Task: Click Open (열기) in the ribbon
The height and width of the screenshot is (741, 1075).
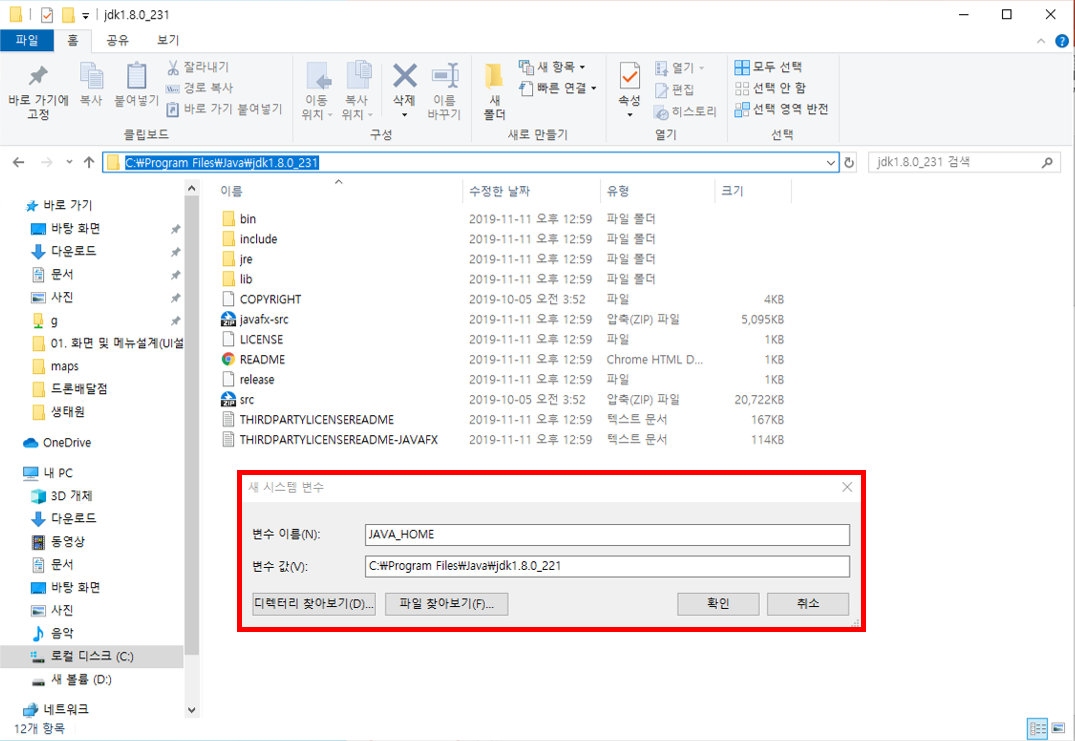Action: click(x=680, y=68)
